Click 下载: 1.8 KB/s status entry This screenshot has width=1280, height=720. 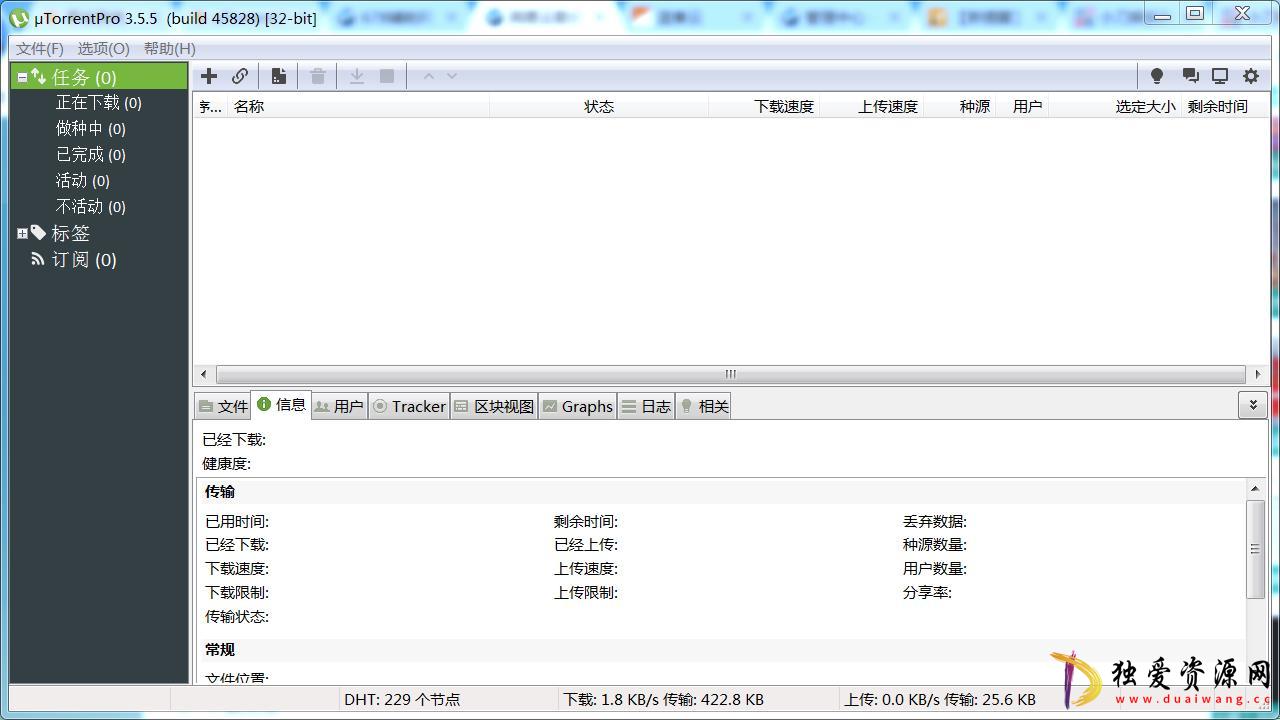(663, 699)
